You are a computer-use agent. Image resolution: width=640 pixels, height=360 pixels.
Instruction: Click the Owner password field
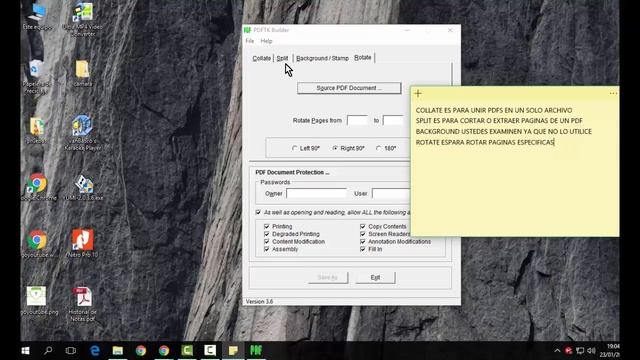tap(317, 193)
